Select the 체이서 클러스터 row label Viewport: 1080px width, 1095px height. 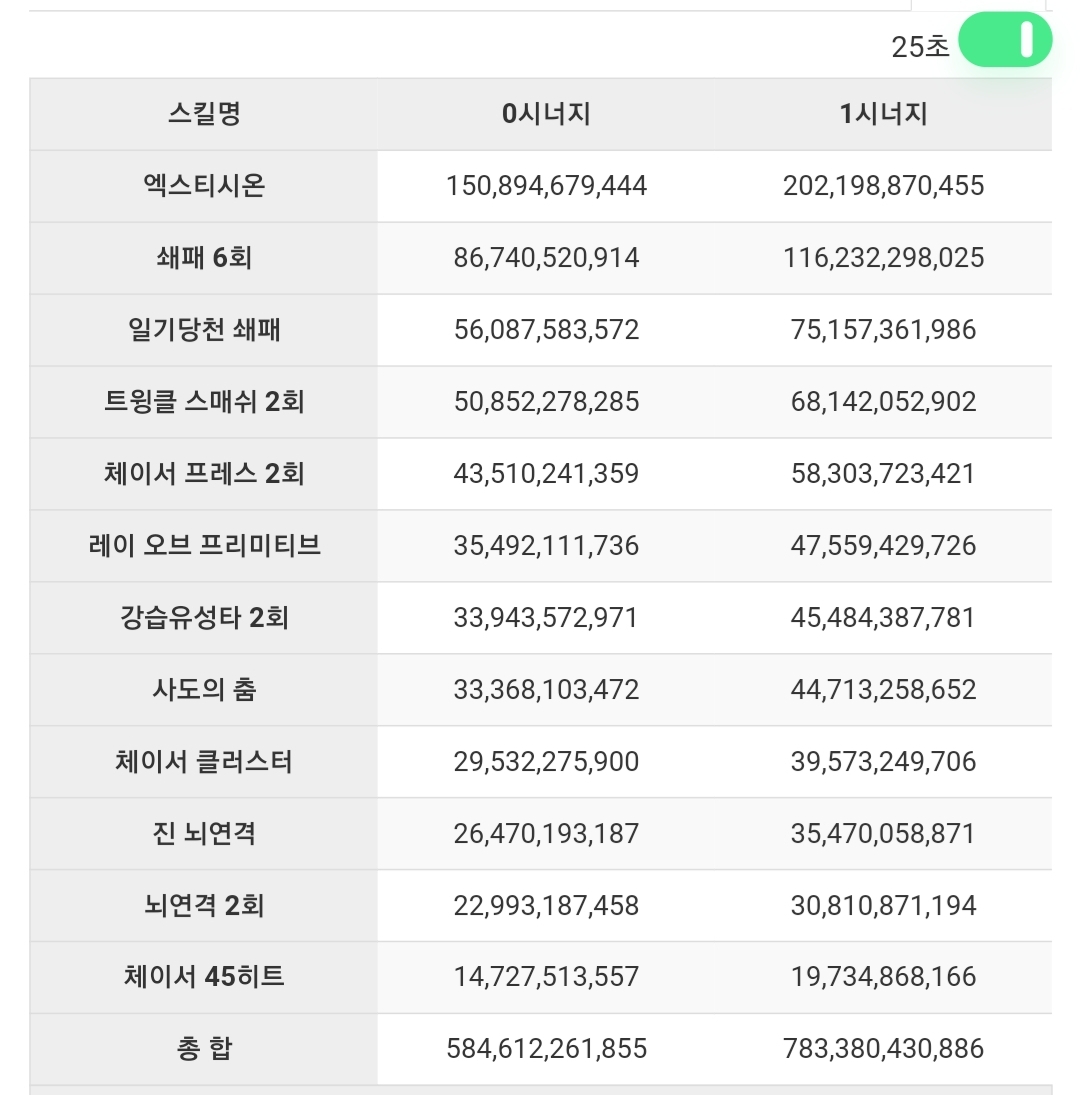click(x=204, y=761)
